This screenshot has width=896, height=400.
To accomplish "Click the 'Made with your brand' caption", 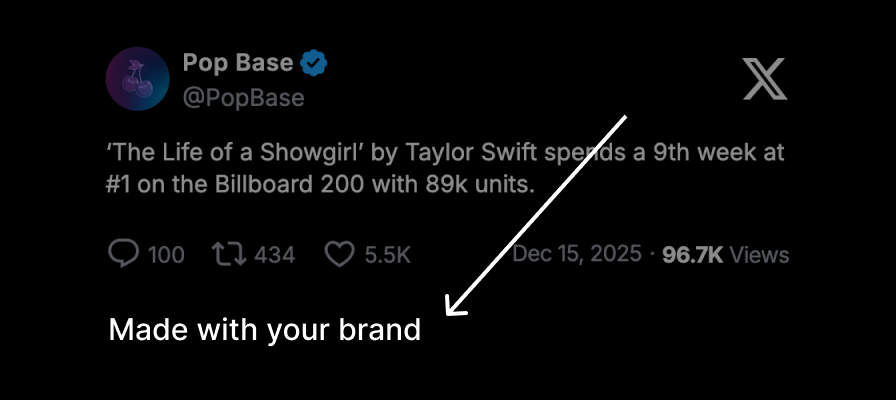I will [264, 330].
